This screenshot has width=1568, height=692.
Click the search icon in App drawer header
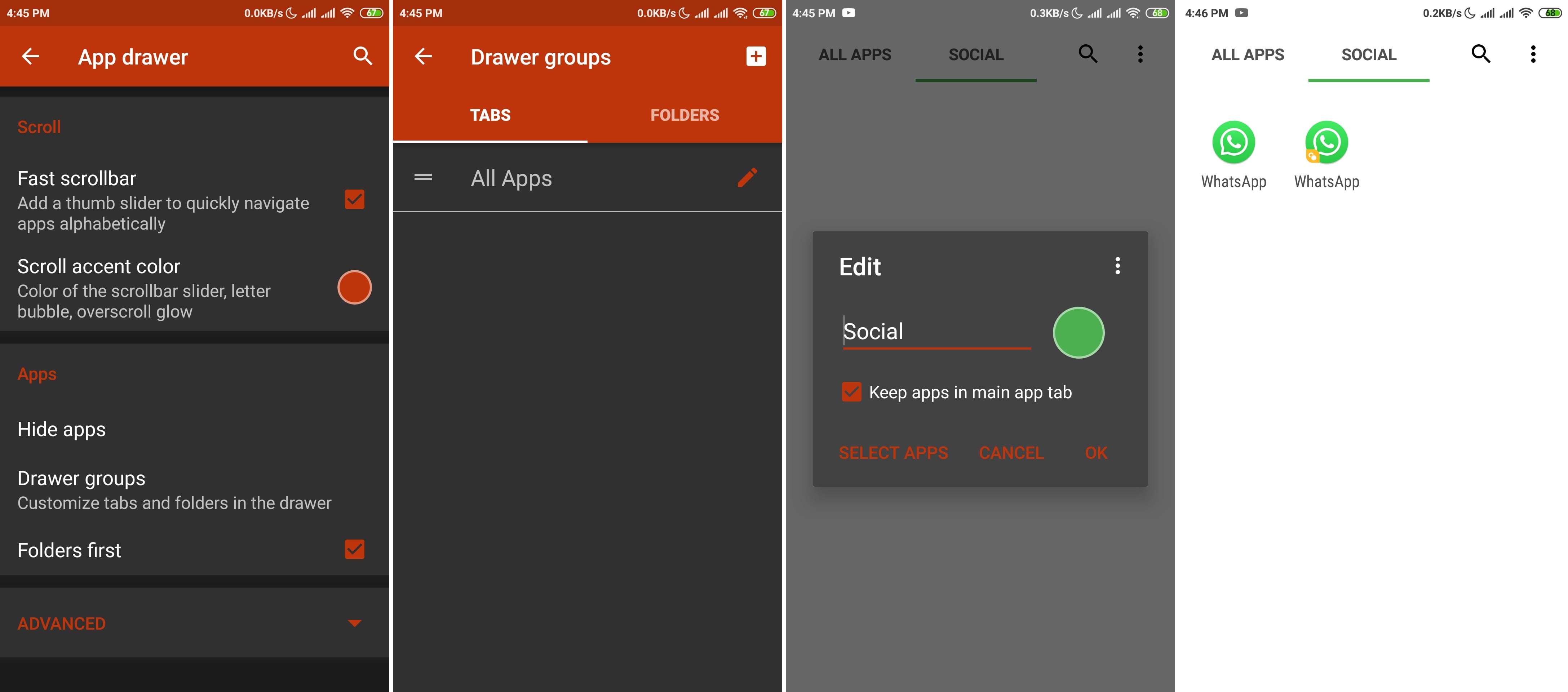click(x=362, y=56)
